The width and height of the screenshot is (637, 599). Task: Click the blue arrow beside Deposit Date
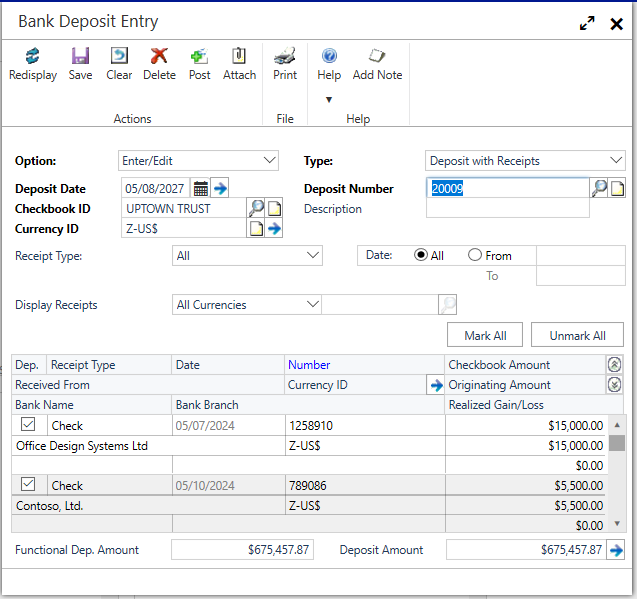point(220,188)
